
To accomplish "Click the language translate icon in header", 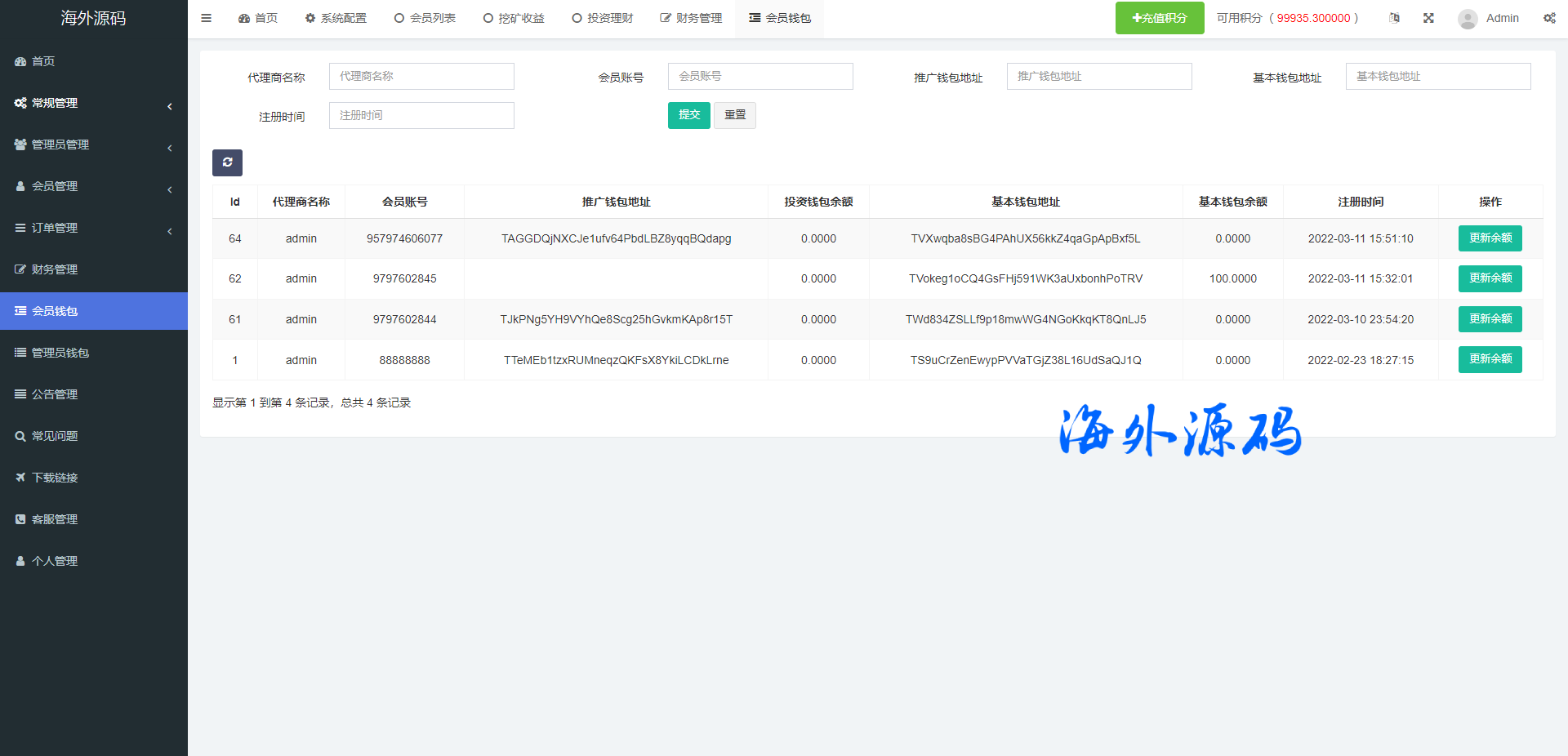I will coord(1394,18).
